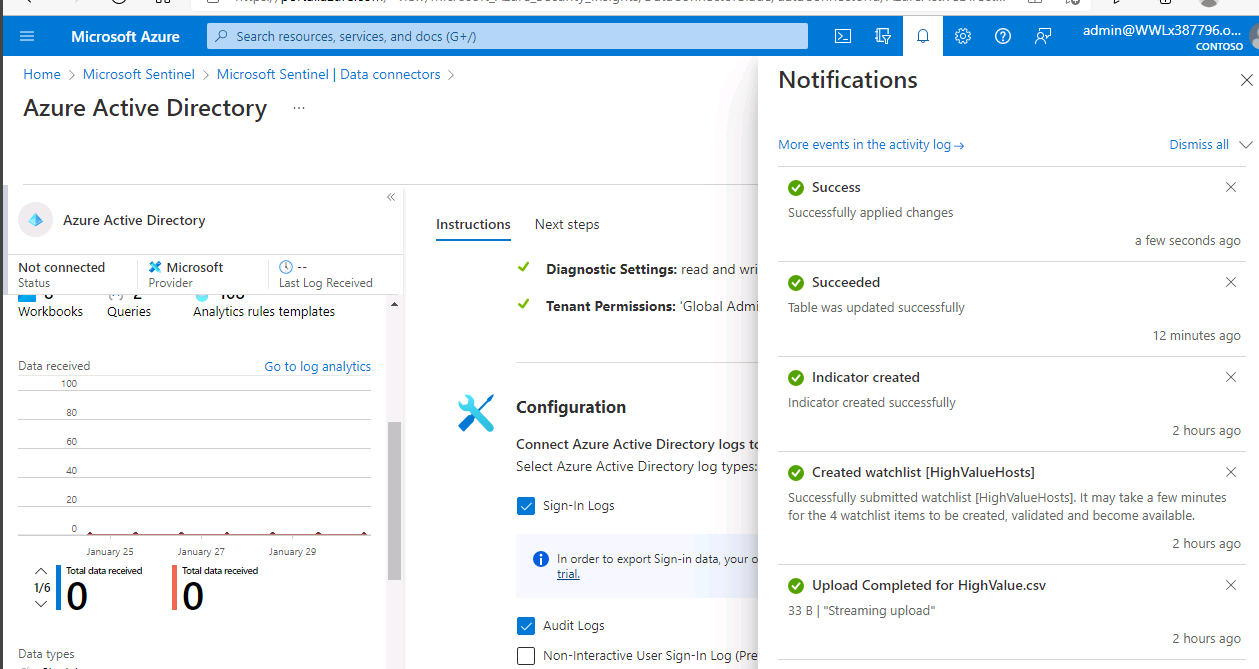Open the Settings gear in the top bar

pyautogui.click(x=962, y=36)
